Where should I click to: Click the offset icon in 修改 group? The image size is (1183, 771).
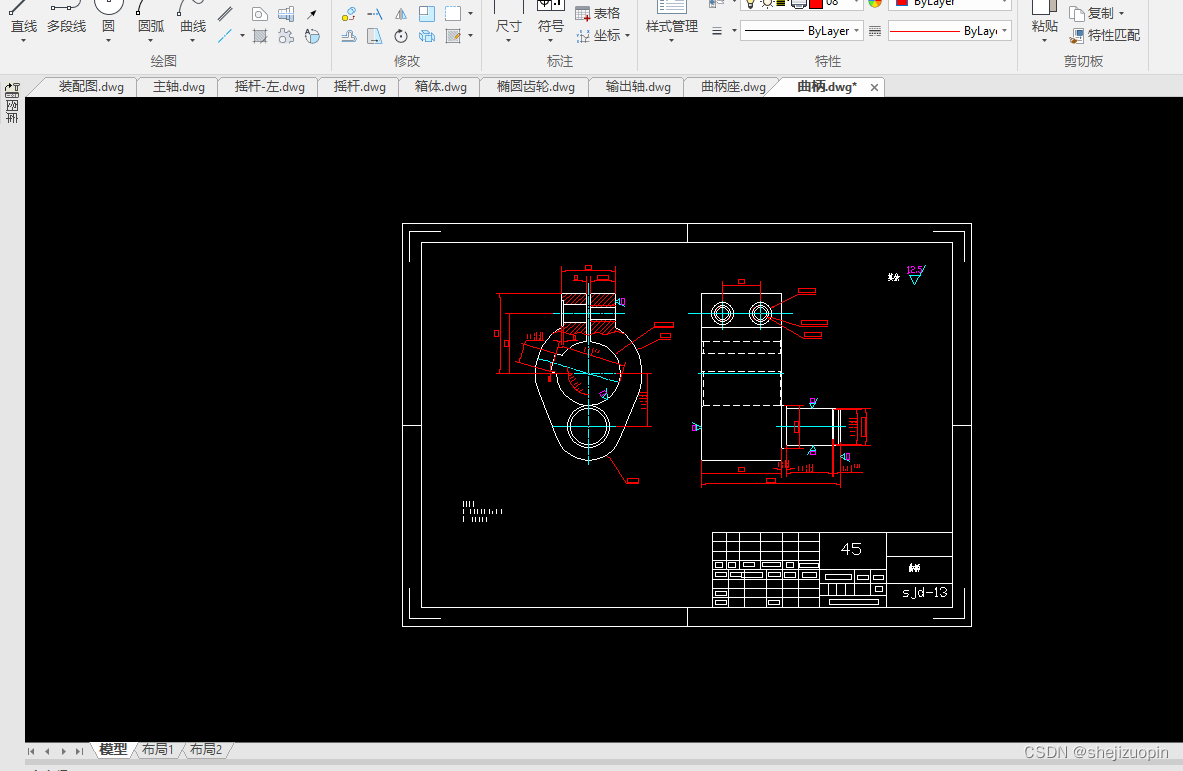pos(349,35)
